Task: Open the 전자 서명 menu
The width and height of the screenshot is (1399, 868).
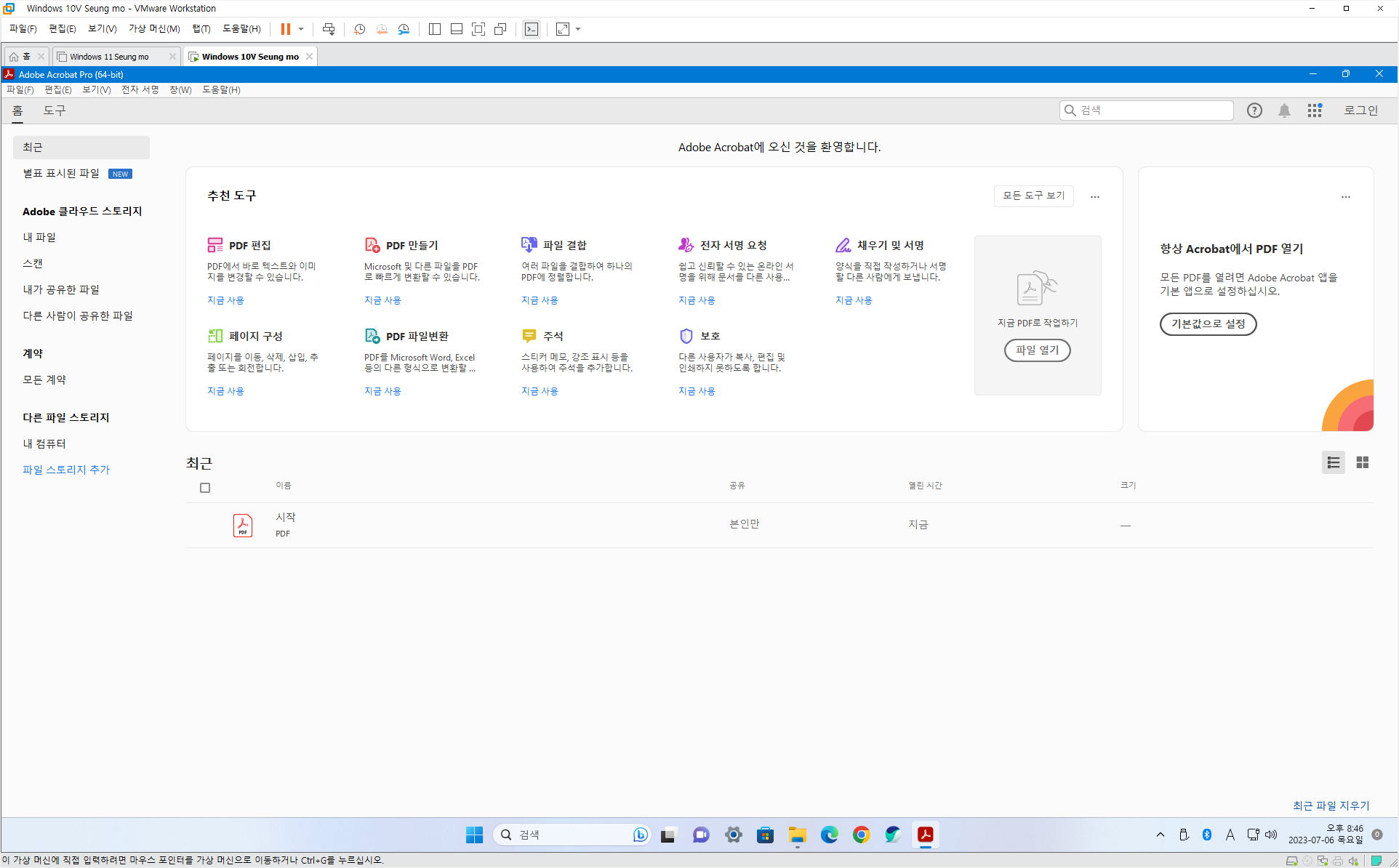Action: point(140,89)
